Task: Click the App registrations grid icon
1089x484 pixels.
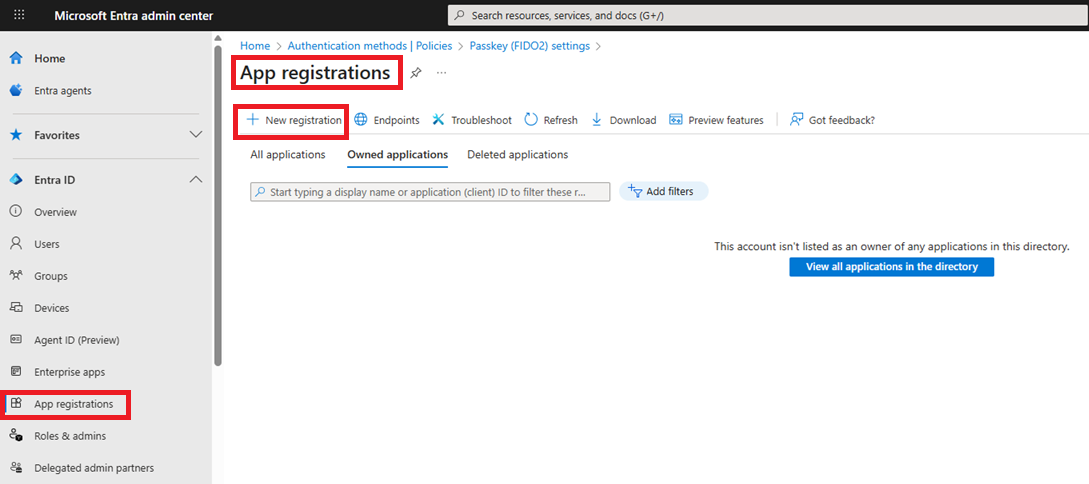Action: pos(17,403)
